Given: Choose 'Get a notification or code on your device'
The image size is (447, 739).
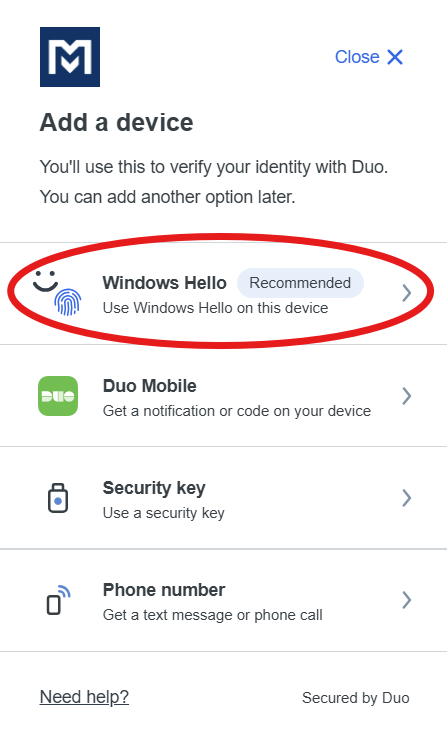Looking at the screenshot, I should (237, 411).
